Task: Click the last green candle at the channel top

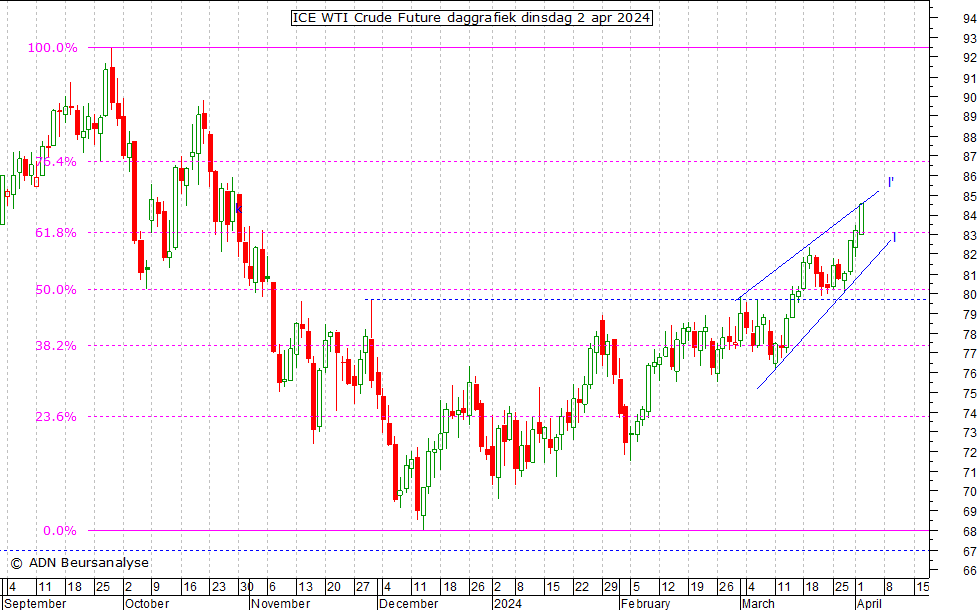Action: click(862, 218)
